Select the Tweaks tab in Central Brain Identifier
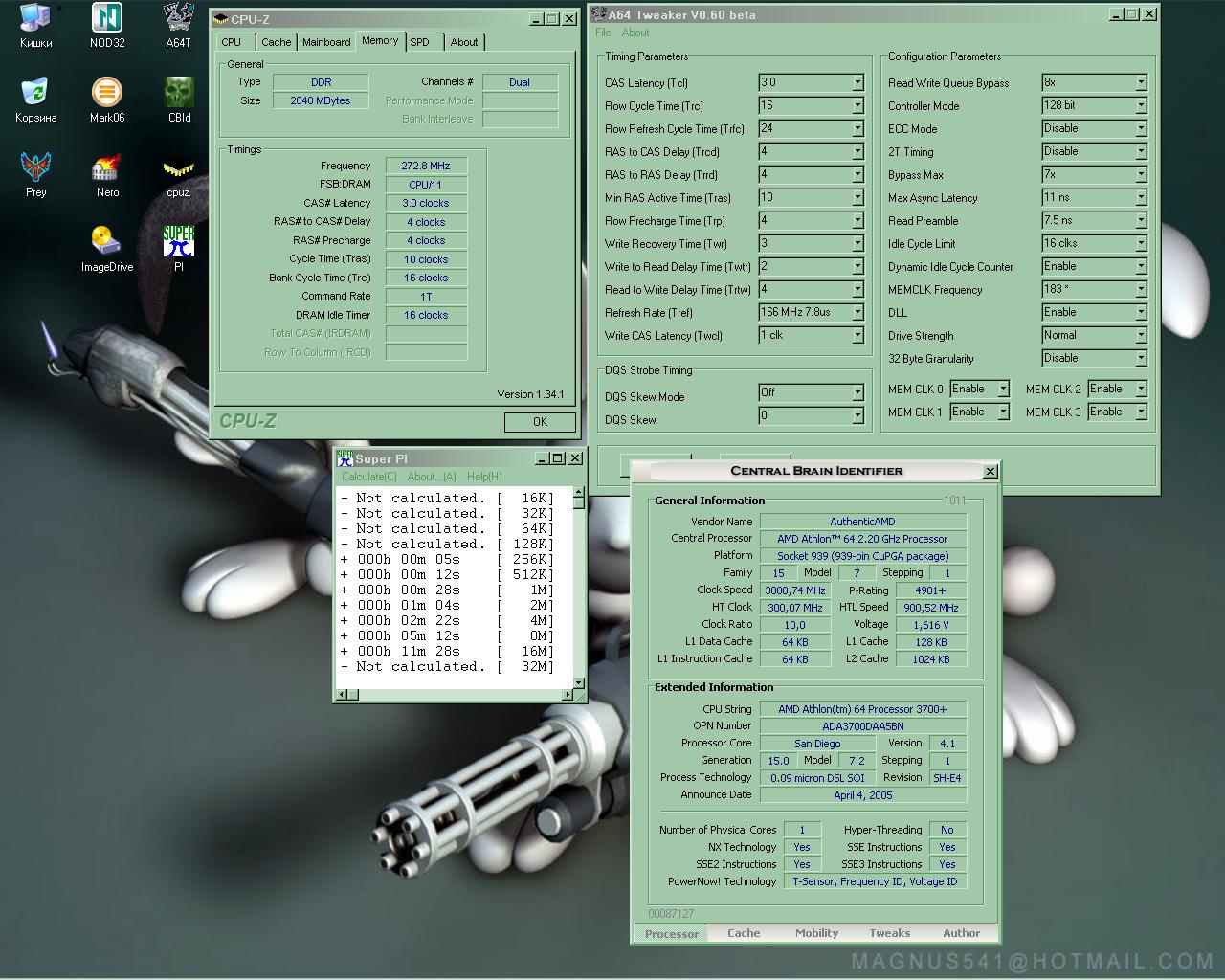The width and height of the screenshot is (1225, 980). pyautogui.click(x=889, y=933)
